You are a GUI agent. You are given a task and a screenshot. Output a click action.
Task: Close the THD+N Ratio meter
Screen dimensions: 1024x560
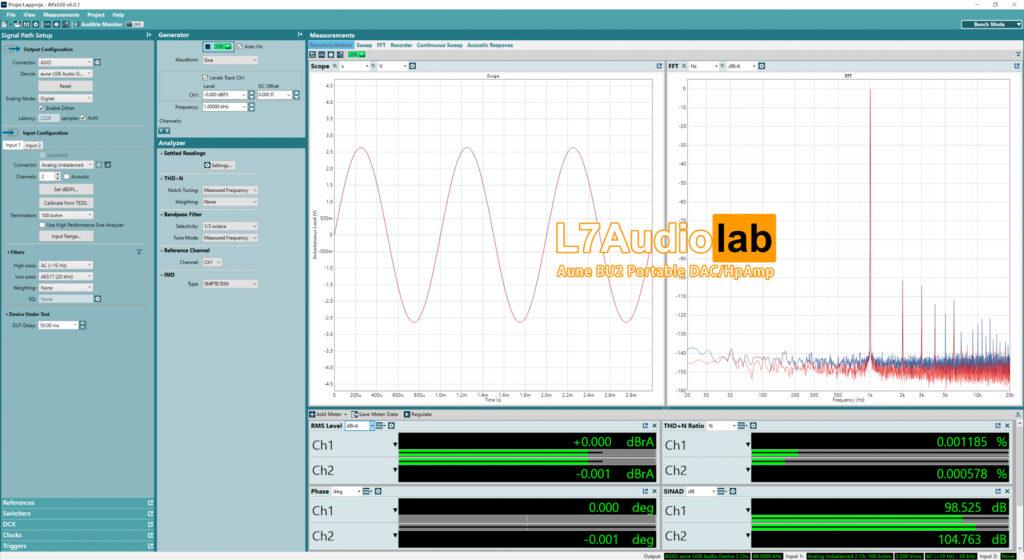[x=1008, y=426]
